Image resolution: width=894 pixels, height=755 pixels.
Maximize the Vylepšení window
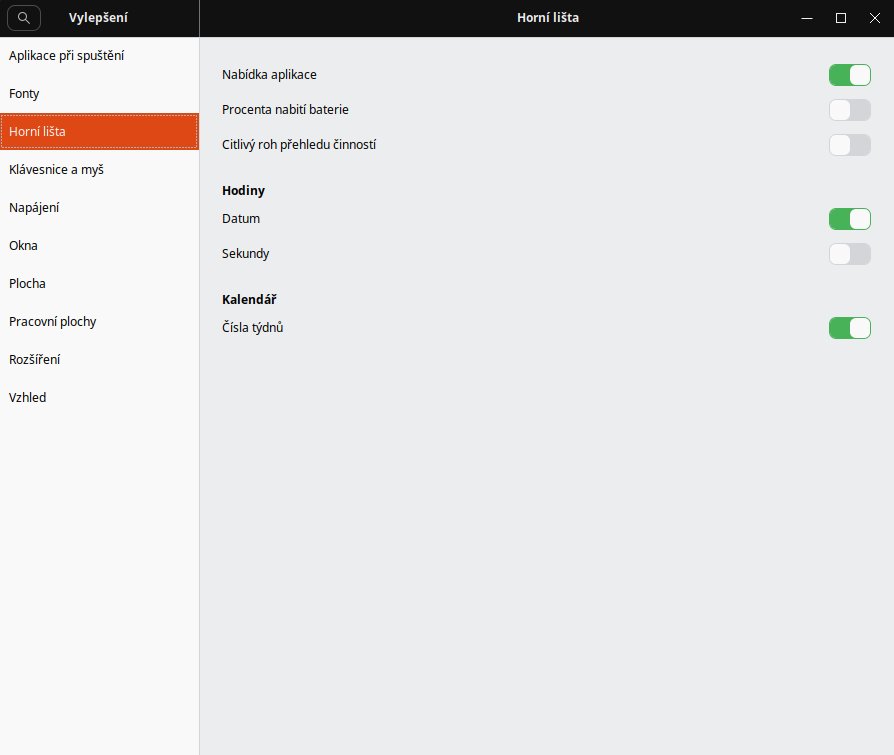coord(840,18)
